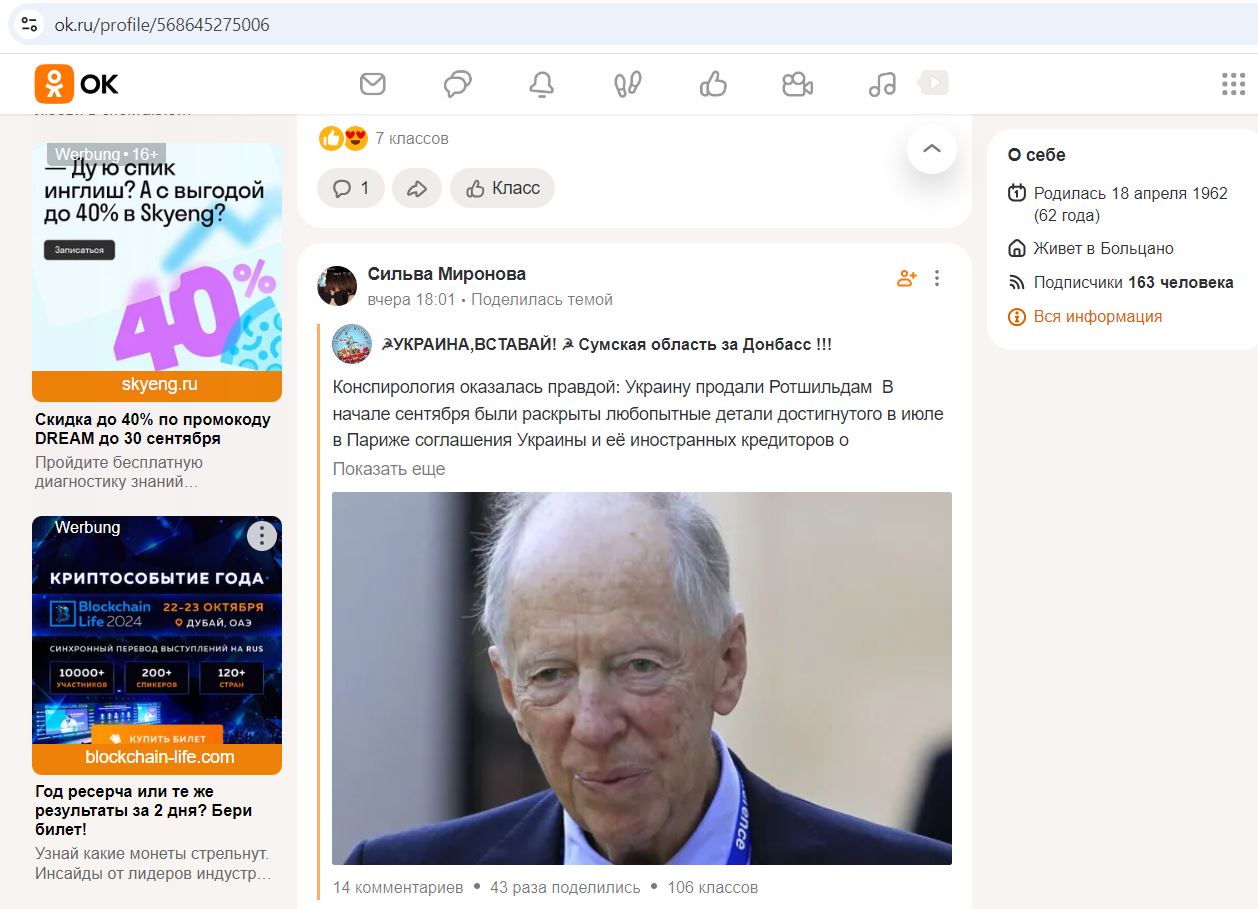Click the address bar URL

point(162,24)
